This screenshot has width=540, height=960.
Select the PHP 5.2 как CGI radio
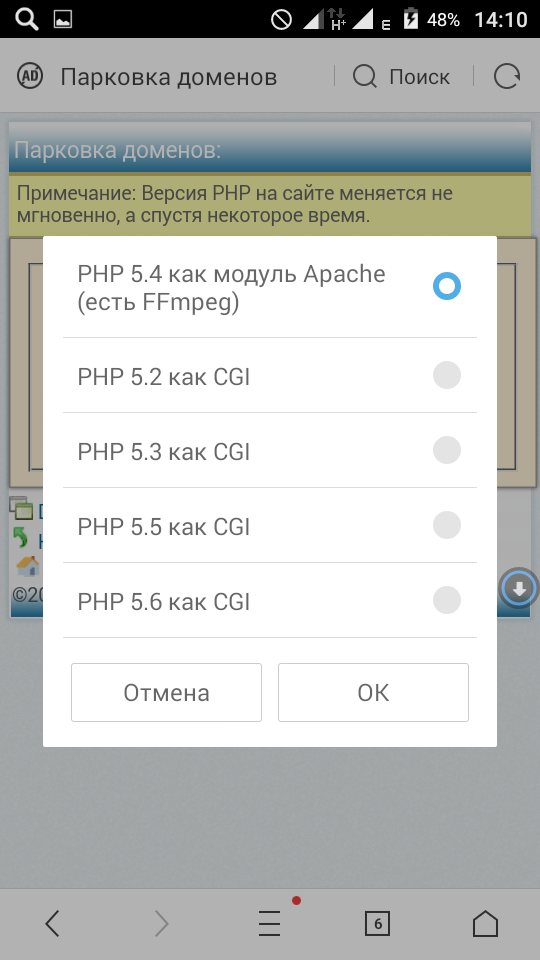coord(447,375)
